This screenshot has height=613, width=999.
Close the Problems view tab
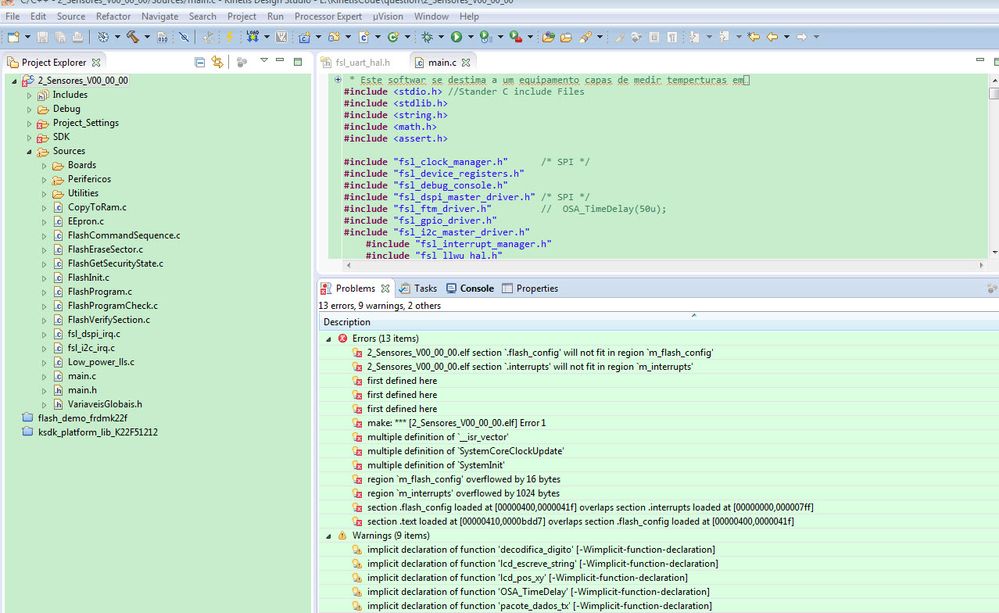(385, 289)
